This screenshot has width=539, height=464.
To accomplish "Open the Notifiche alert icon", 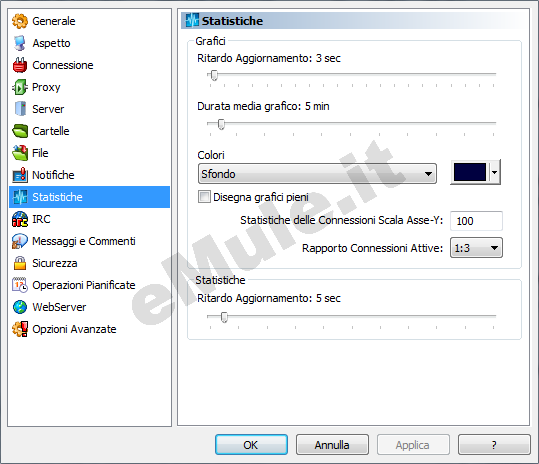I will (20, 175).
